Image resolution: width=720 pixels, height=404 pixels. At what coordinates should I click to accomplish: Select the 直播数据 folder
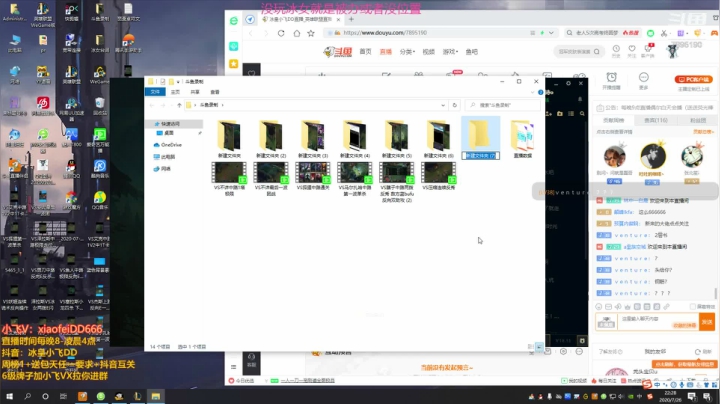523,139
